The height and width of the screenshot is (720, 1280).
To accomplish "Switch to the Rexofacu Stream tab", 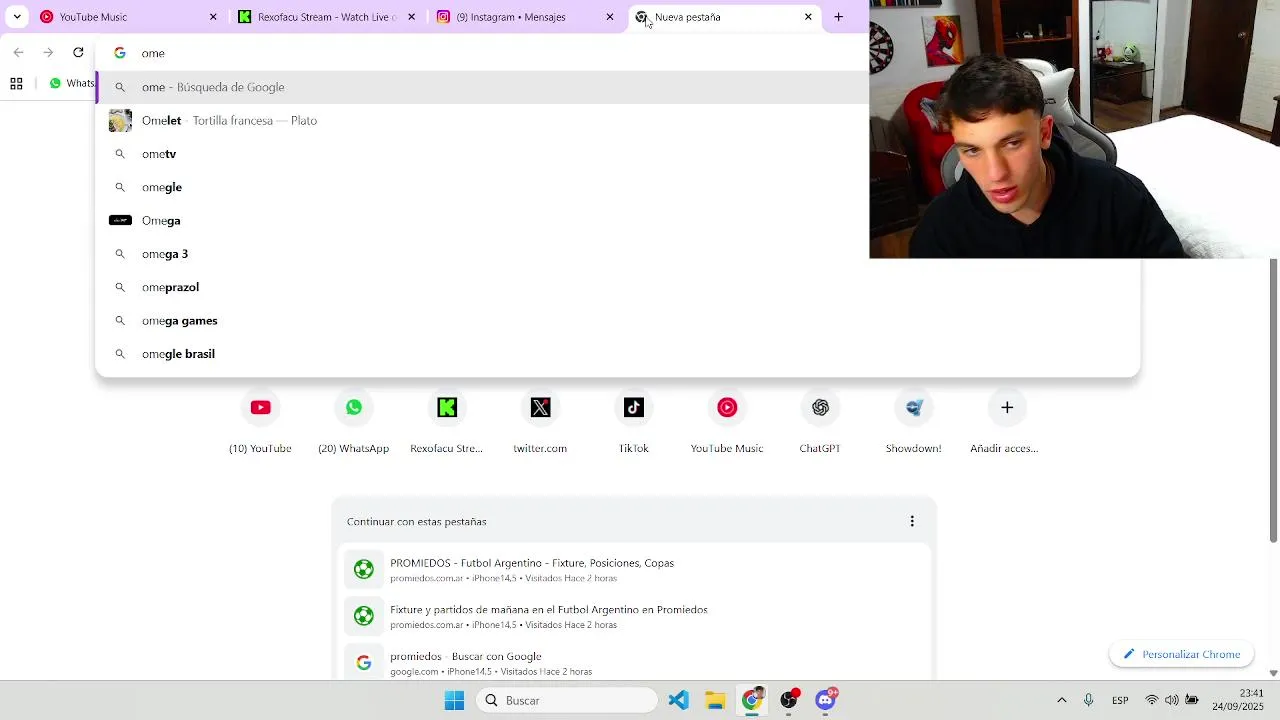I will (327, 17).
